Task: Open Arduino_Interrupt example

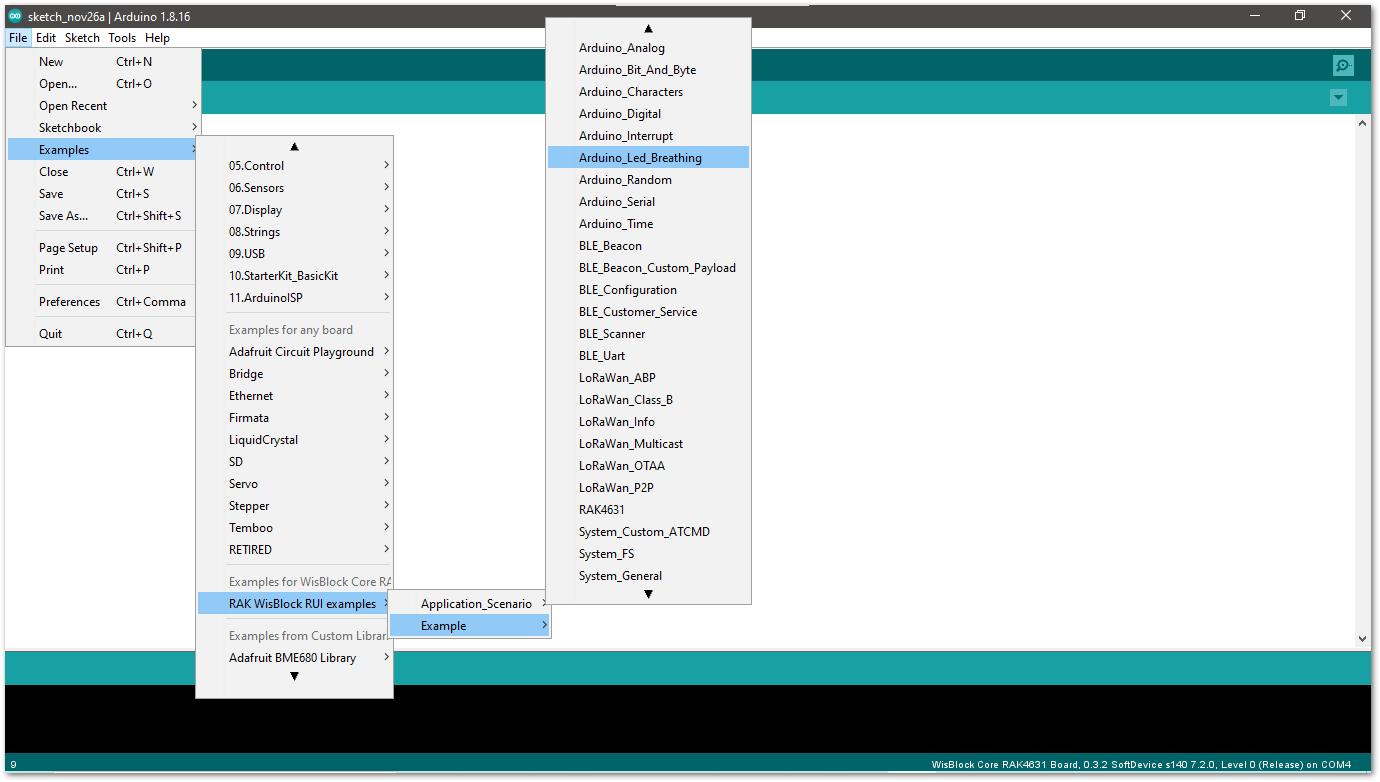Action: (x=648, y=136)
